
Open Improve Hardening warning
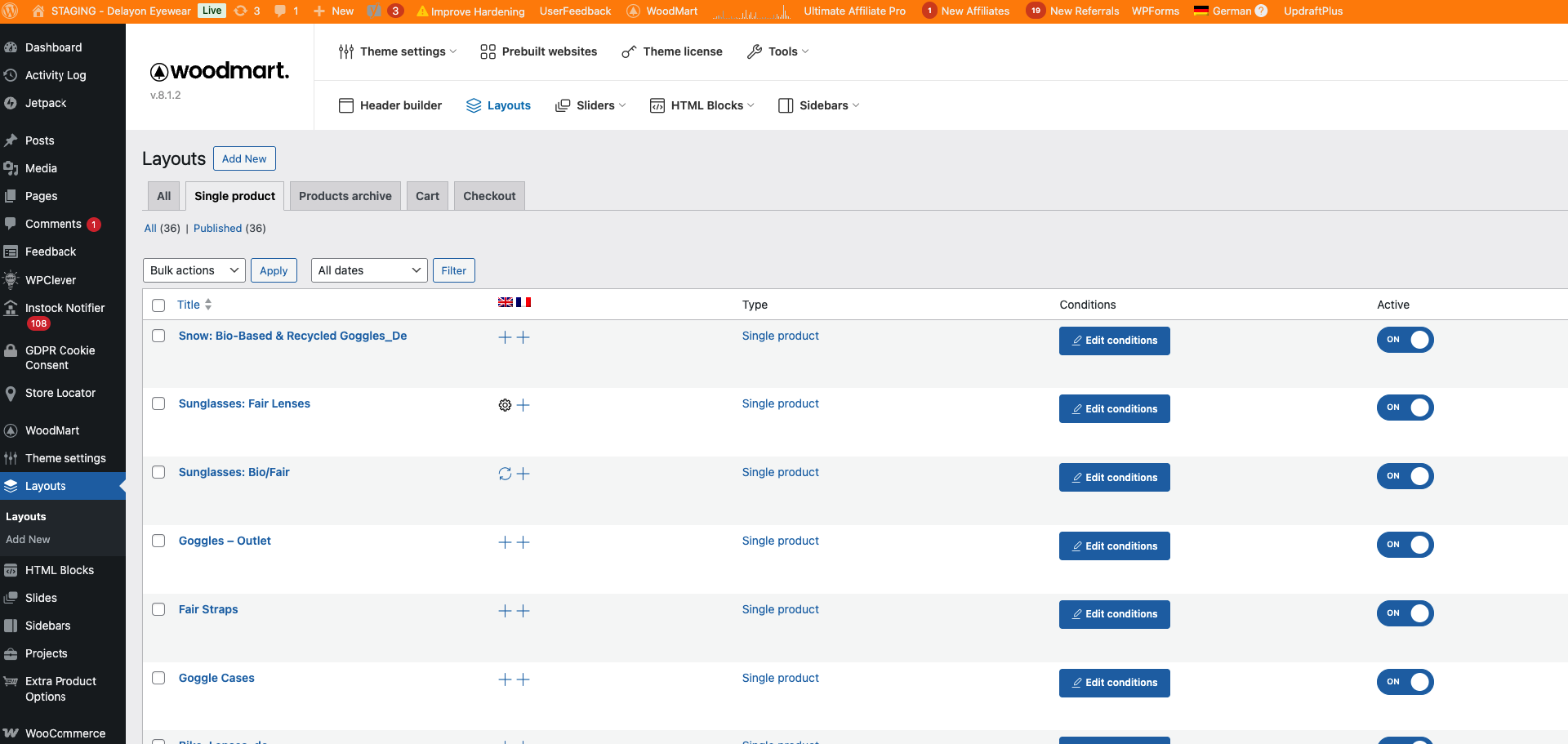(x=470, y=11)
